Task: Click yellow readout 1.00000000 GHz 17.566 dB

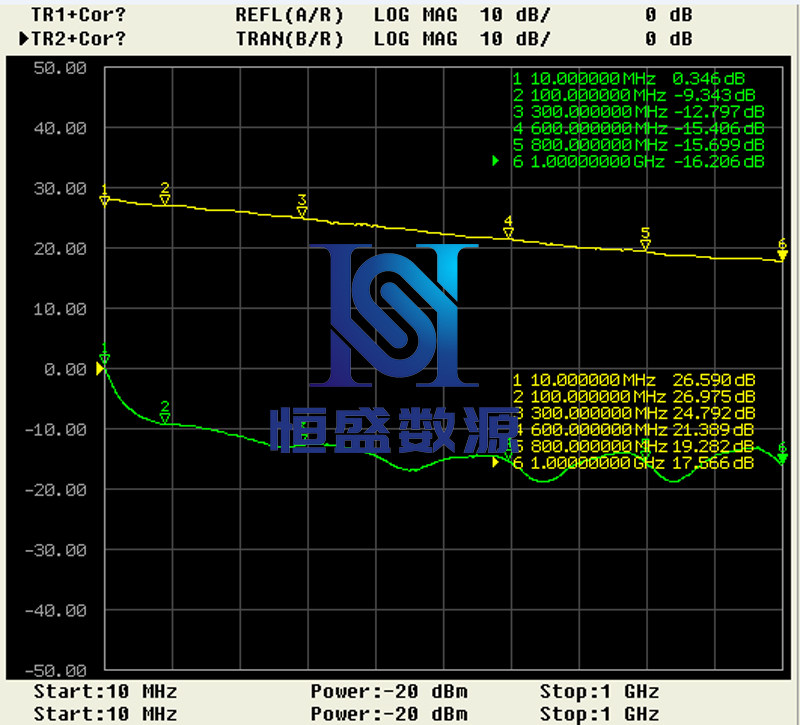Action: tap(634, 463)
